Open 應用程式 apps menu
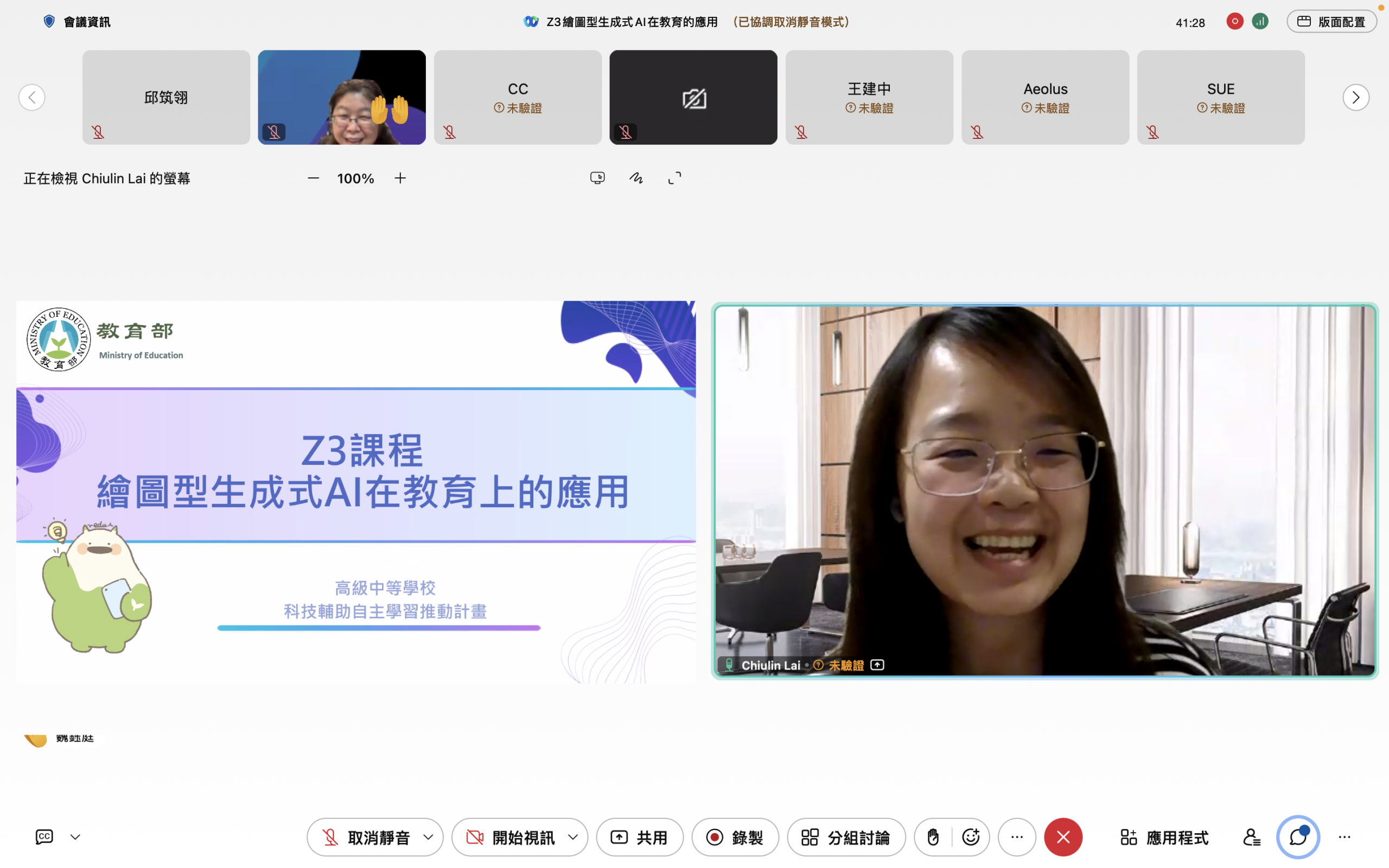 pyautogui.click(x=1164, y=837)
